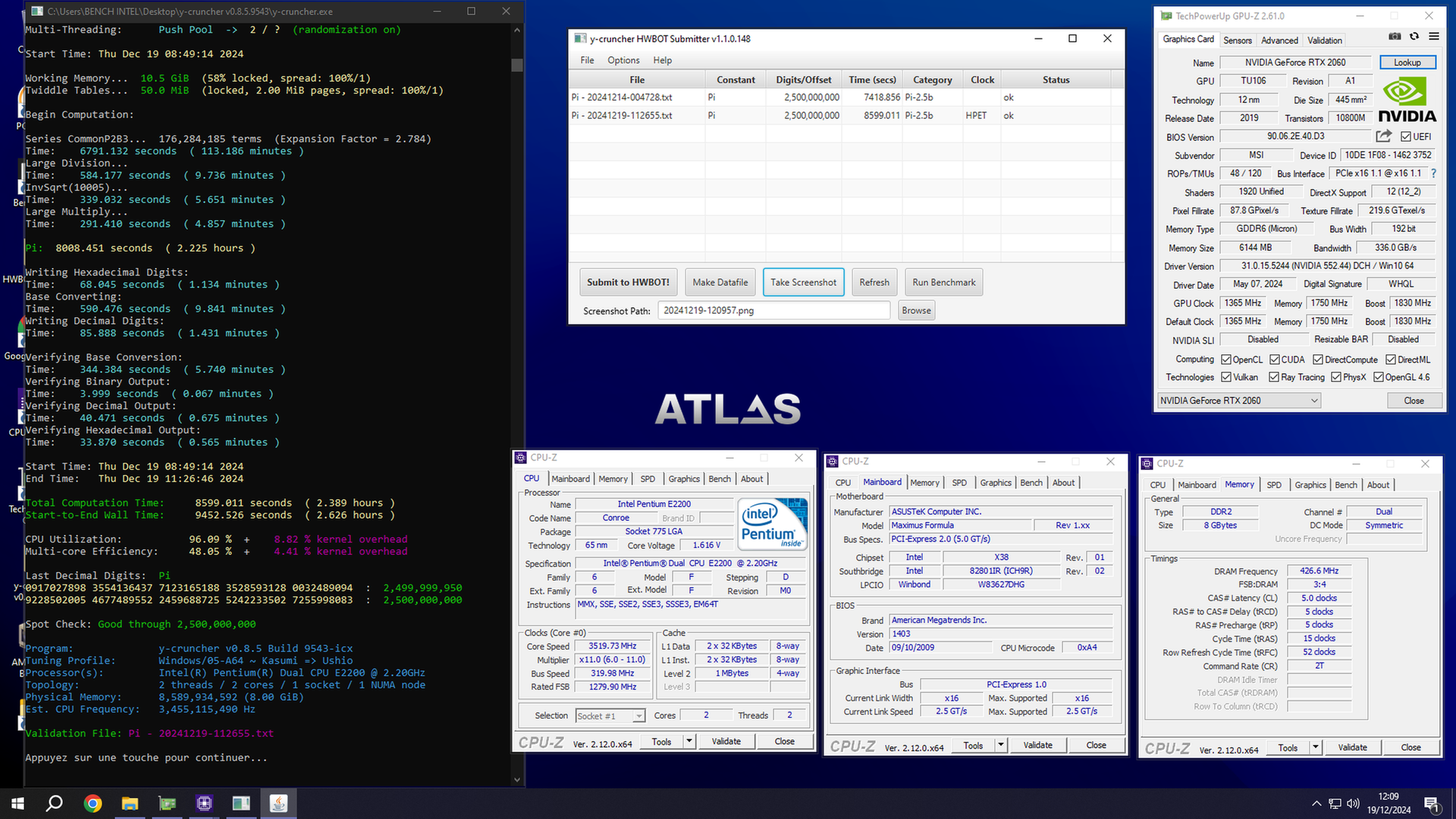1456x819 pixels.
Task: Open Windows Start menu
Action: (x=17, y=804)
